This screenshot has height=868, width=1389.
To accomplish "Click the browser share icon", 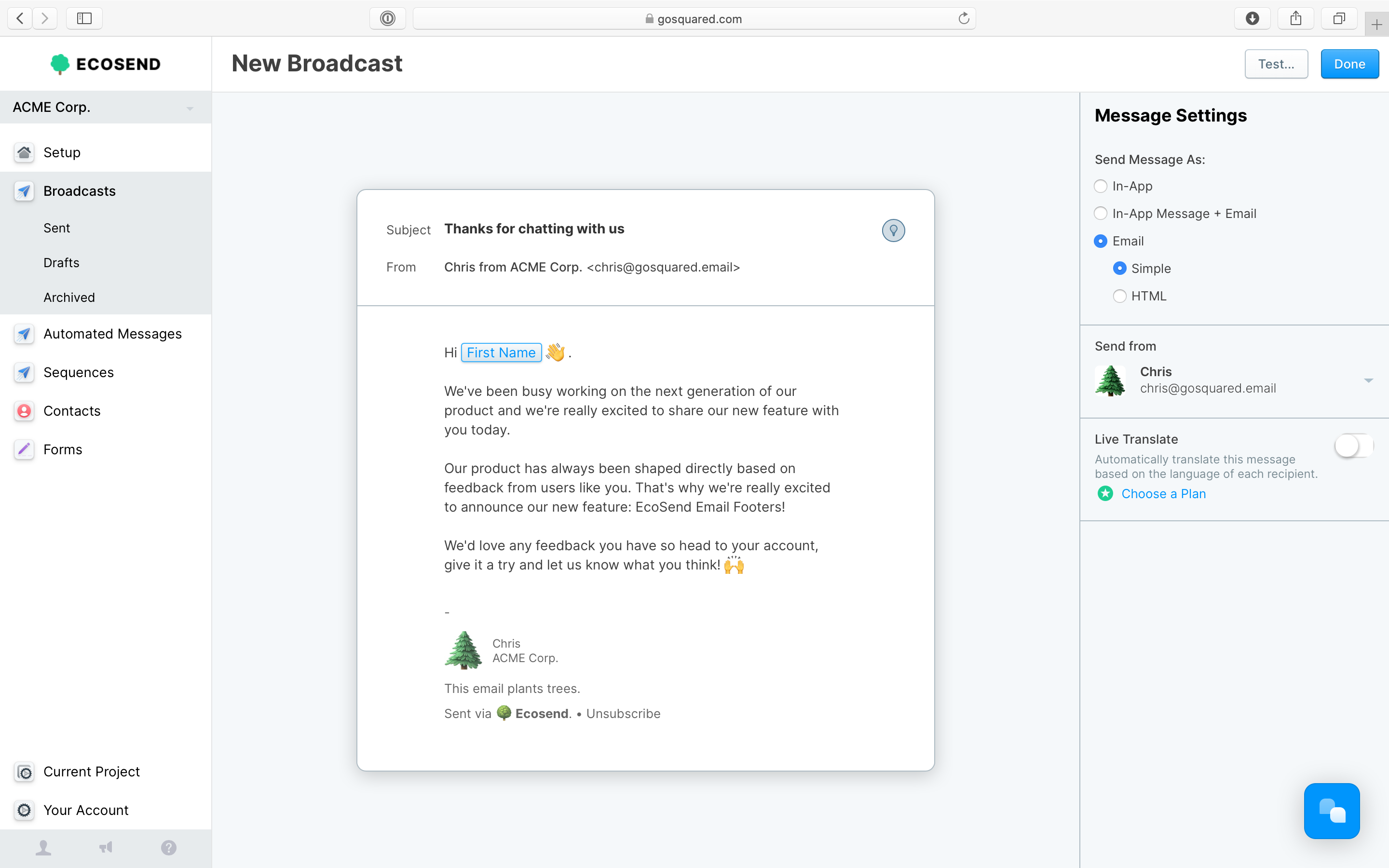I will tap(1296, 18).
